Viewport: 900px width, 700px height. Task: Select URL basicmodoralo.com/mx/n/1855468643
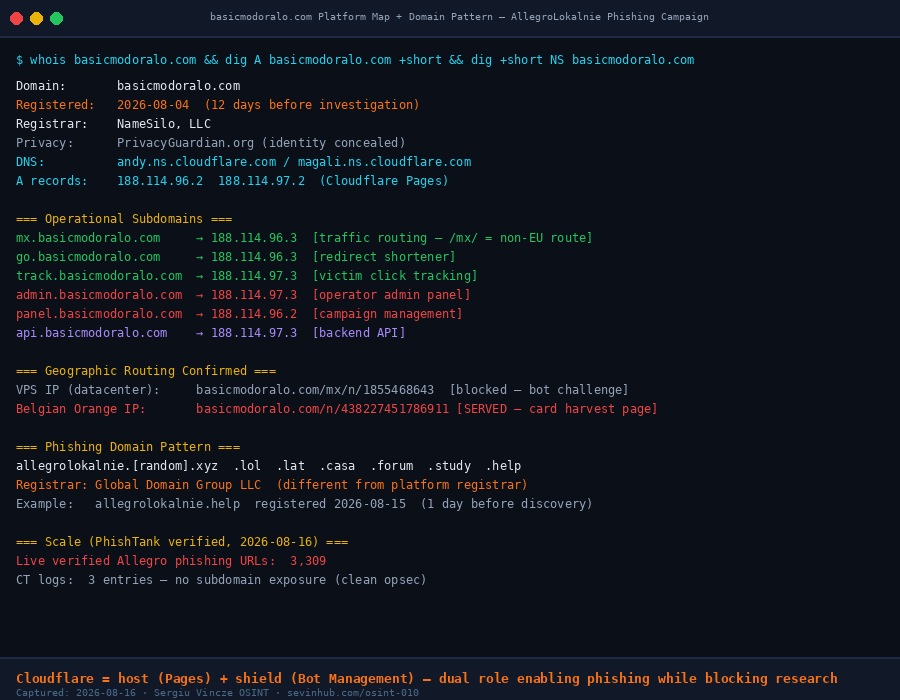(x=315, y=390)
